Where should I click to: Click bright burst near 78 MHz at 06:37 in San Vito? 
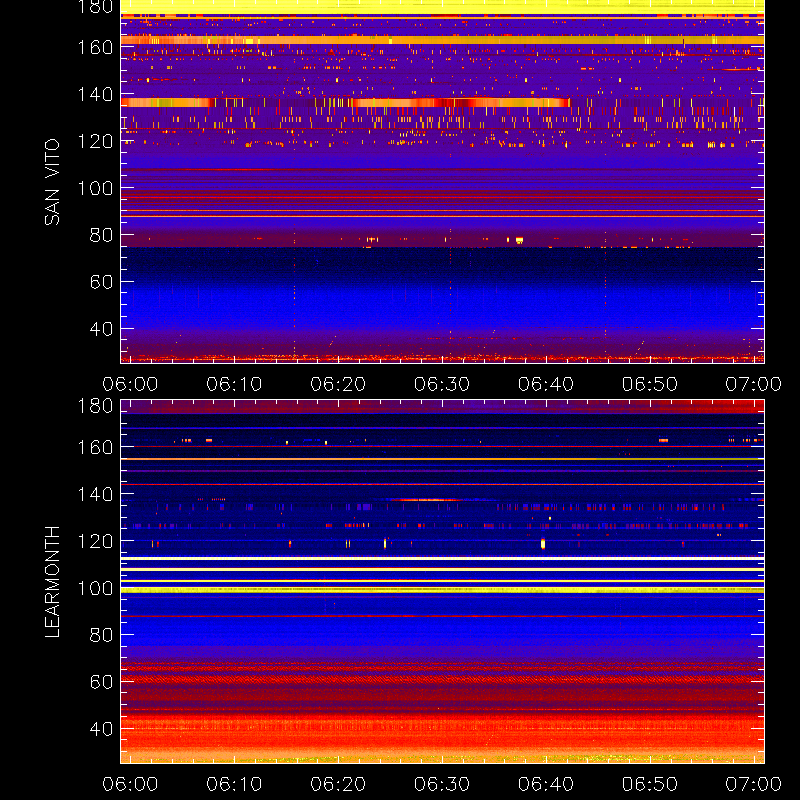(519, 240)
